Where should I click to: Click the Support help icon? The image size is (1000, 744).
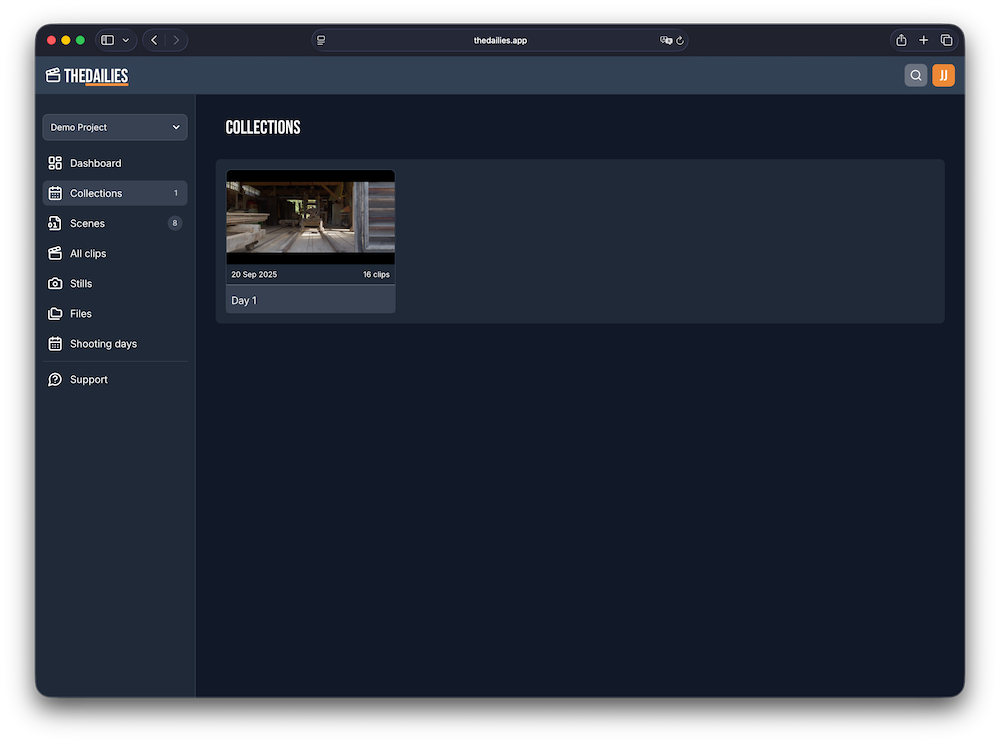pos(55,379)
